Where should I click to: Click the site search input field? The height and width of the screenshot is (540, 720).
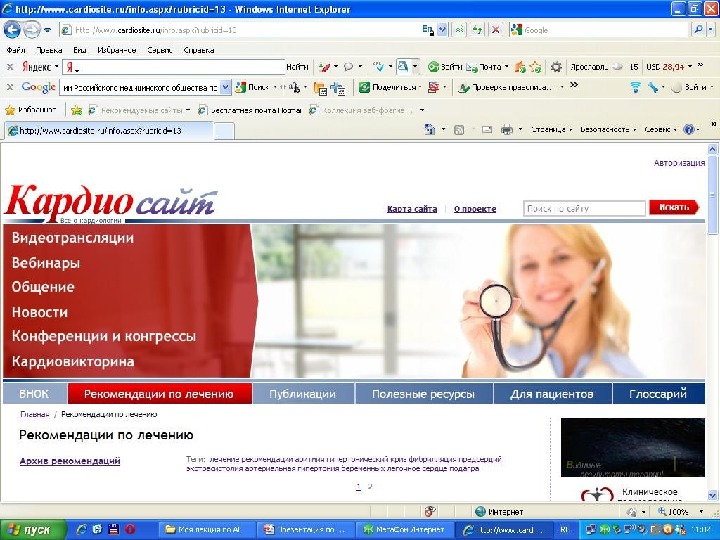[x=584, y=208]
